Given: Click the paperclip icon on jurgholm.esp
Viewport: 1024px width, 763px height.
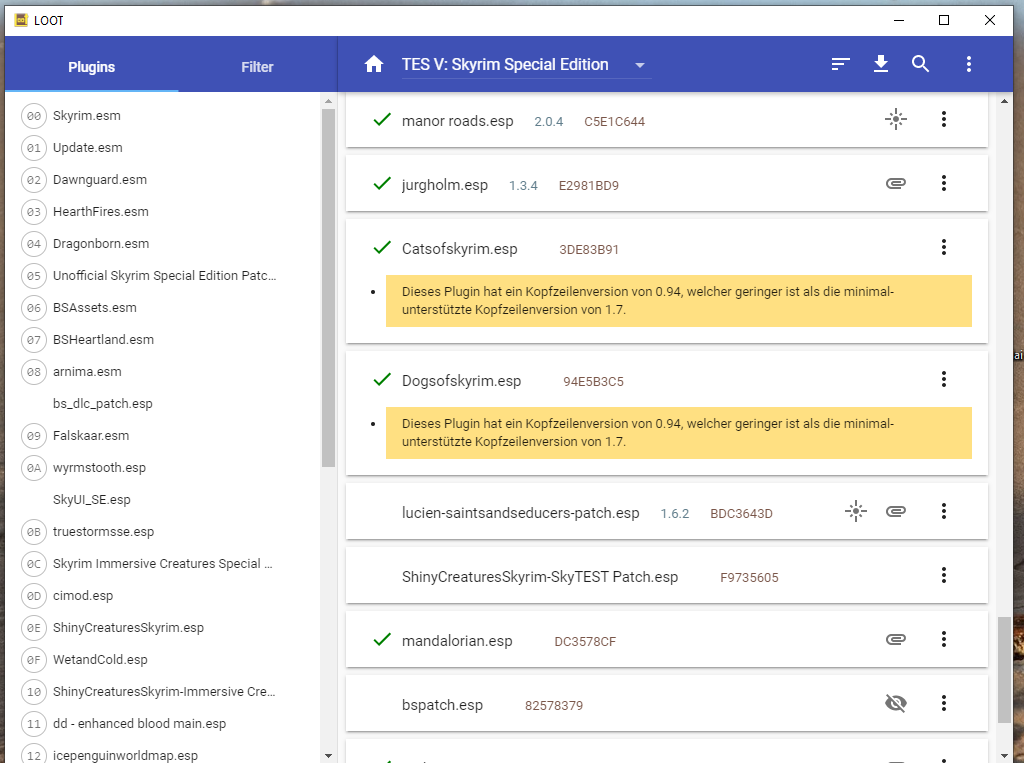Looking at the screenshot, I should 896,184.
